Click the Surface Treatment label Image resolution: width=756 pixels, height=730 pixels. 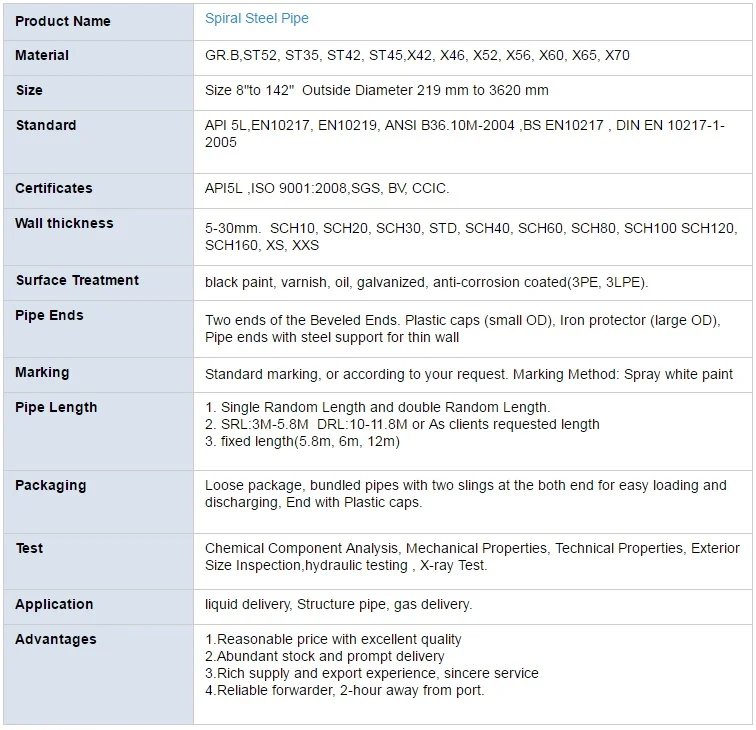click(77, 281)
